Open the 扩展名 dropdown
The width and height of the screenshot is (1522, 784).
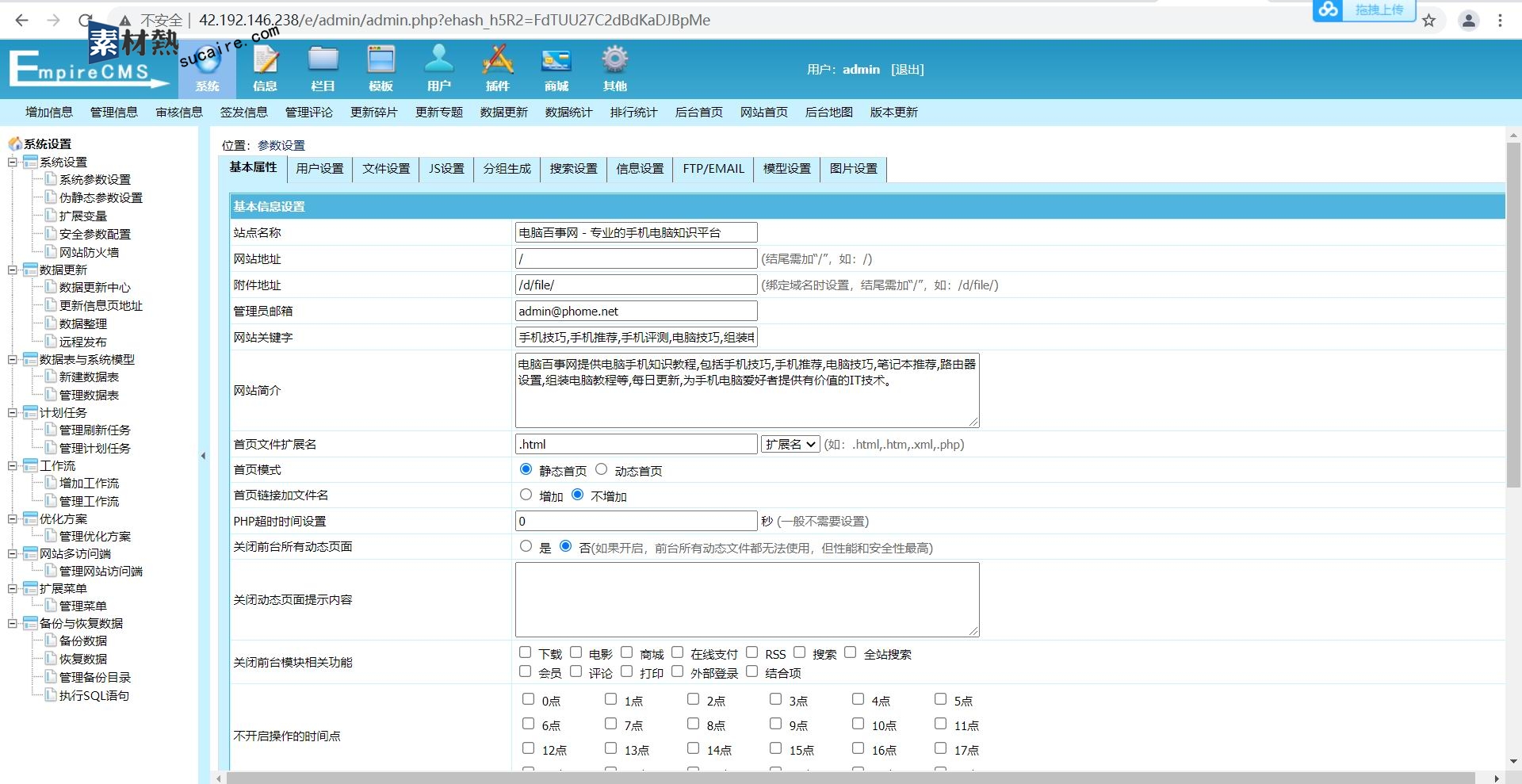[790, 444]
